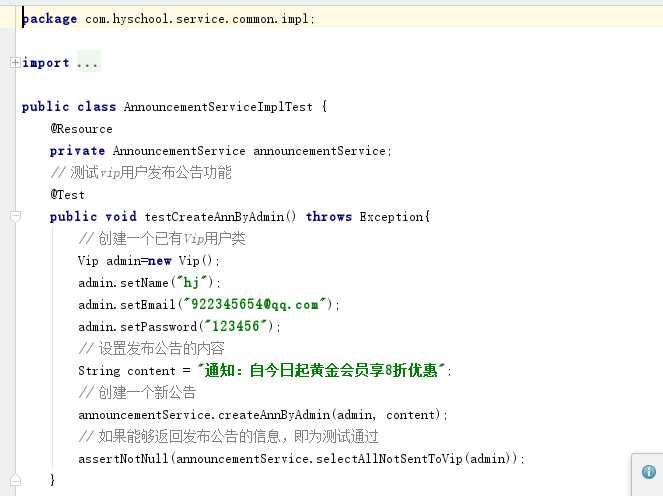This screenshot has height=496, width=663.
Task: Expand the folded import block
Action: point(15,63)
